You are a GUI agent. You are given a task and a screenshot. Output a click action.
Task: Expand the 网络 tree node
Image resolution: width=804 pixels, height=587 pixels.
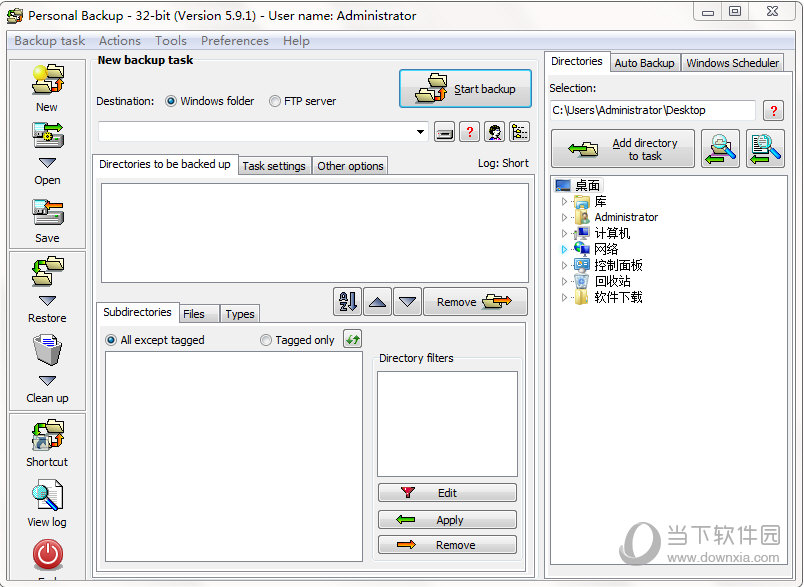[x=564, y=249]
